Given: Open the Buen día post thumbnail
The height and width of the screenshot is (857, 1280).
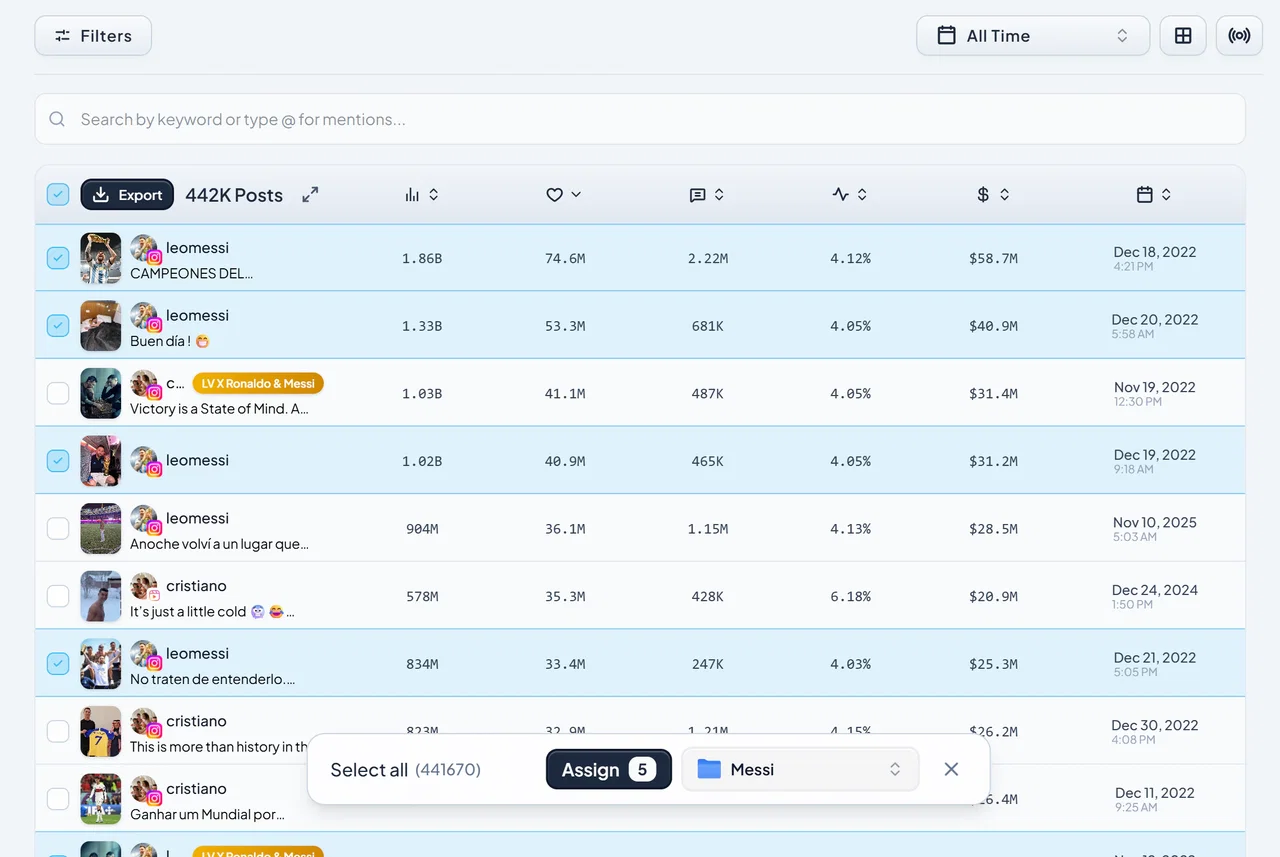Looking at the screenshot, I should click(101, 325).
